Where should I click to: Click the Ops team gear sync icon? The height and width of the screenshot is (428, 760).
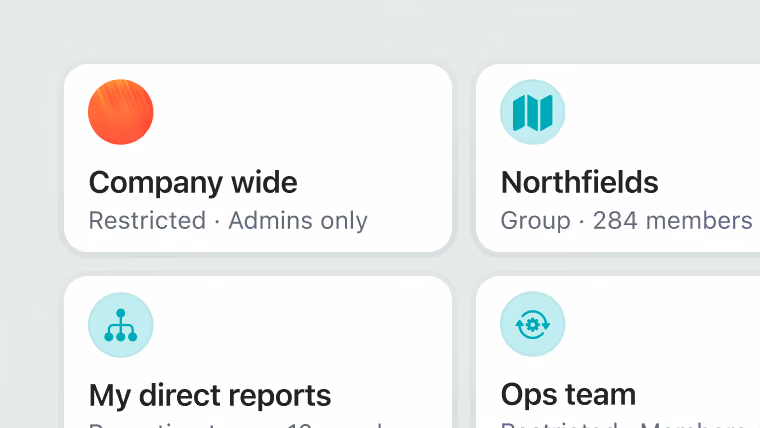pyautogui.click(x=533, y=324)
